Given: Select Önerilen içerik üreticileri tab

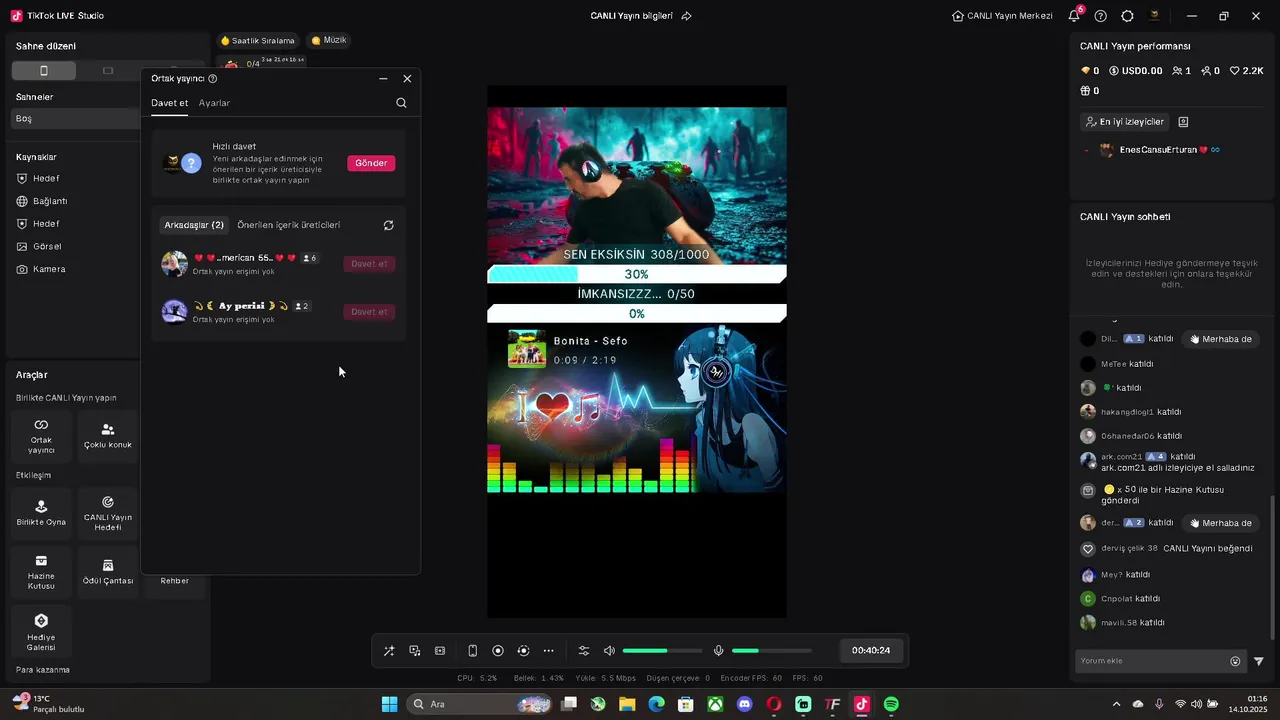Looking at the screenshot, I should (x=289, y=225).
